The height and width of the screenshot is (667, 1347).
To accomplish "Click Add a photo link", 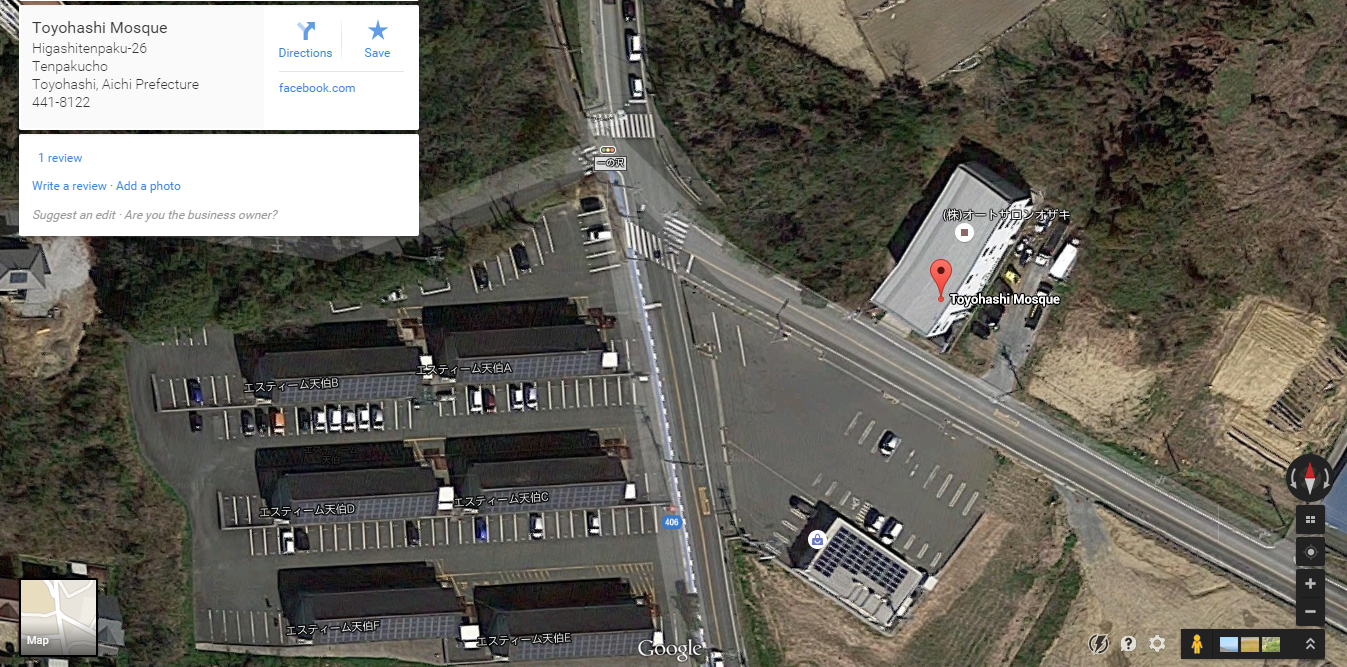I will [148, 186].
